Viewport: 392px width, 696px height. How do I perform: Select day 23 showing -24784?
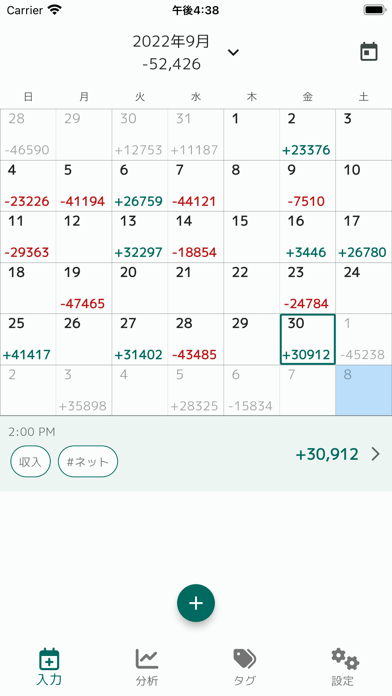[x=308, y=288]
